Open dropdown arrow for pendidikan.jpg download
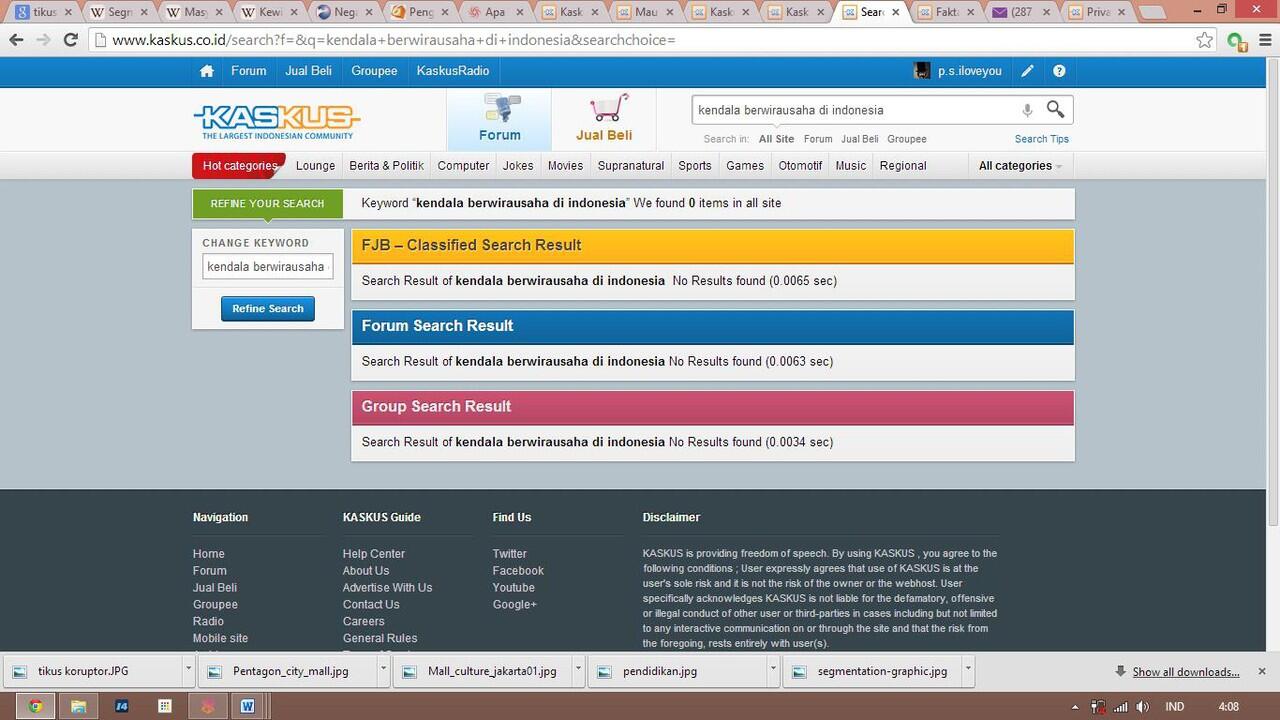Image resolution: width=1280 pixels, height=720 pixels. pos(773,671)
